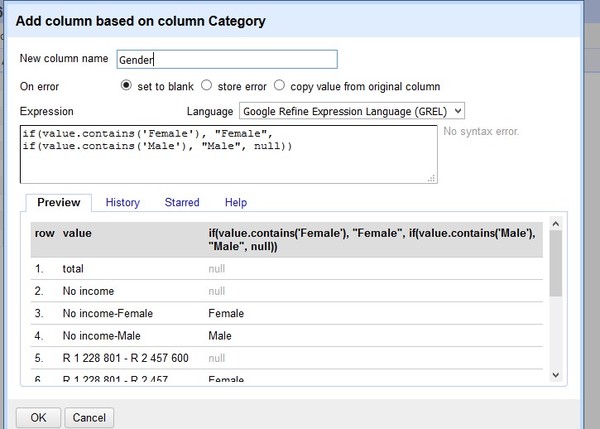Click inside the GREL expression text area
Screen dimensions: 600x429
point(228,154)
